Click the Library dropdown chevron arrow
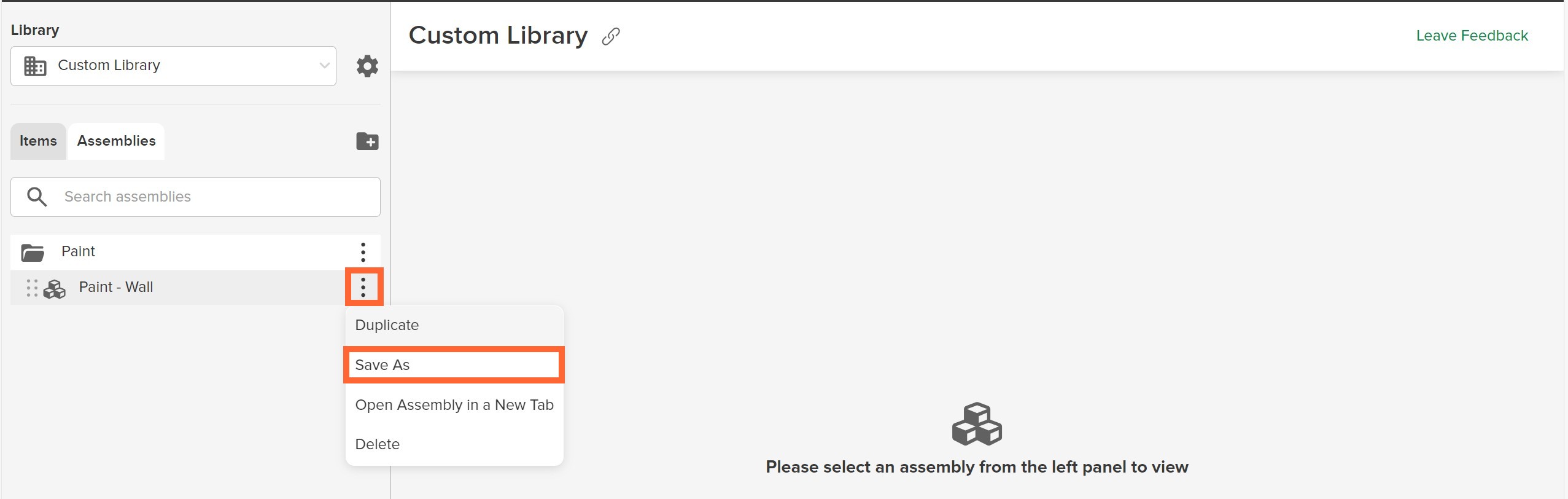Screen dimensions: 1568x499 pos(324,66)
